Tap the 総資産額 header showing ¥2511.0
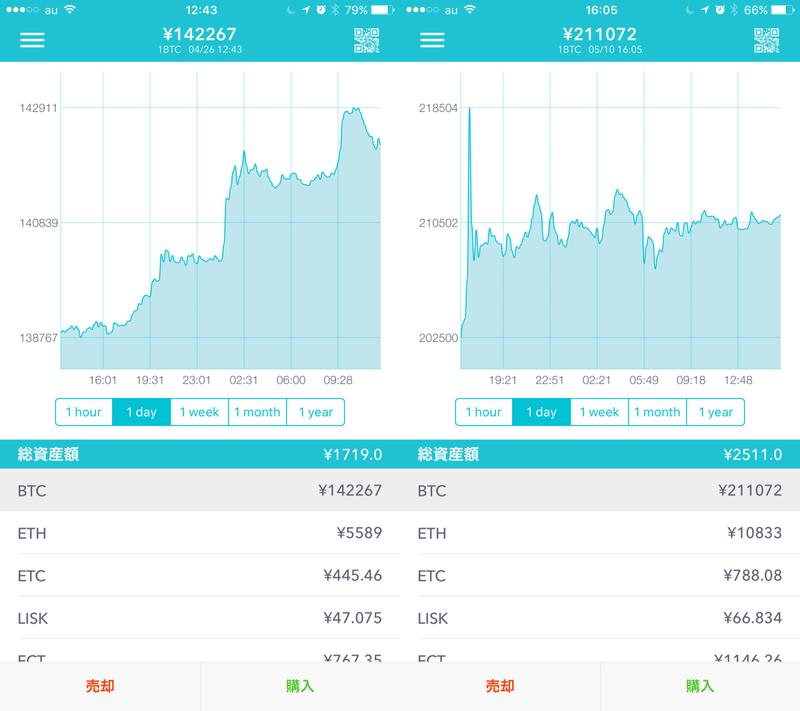Image resolution: width=800 pixels, height=711 pixels. coord(600,455)
